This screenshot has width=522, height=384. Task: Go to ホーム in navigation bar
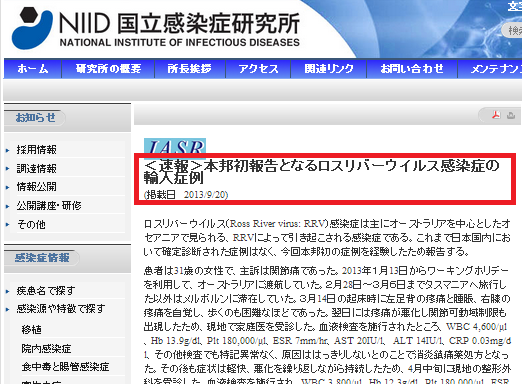point(33,69)
